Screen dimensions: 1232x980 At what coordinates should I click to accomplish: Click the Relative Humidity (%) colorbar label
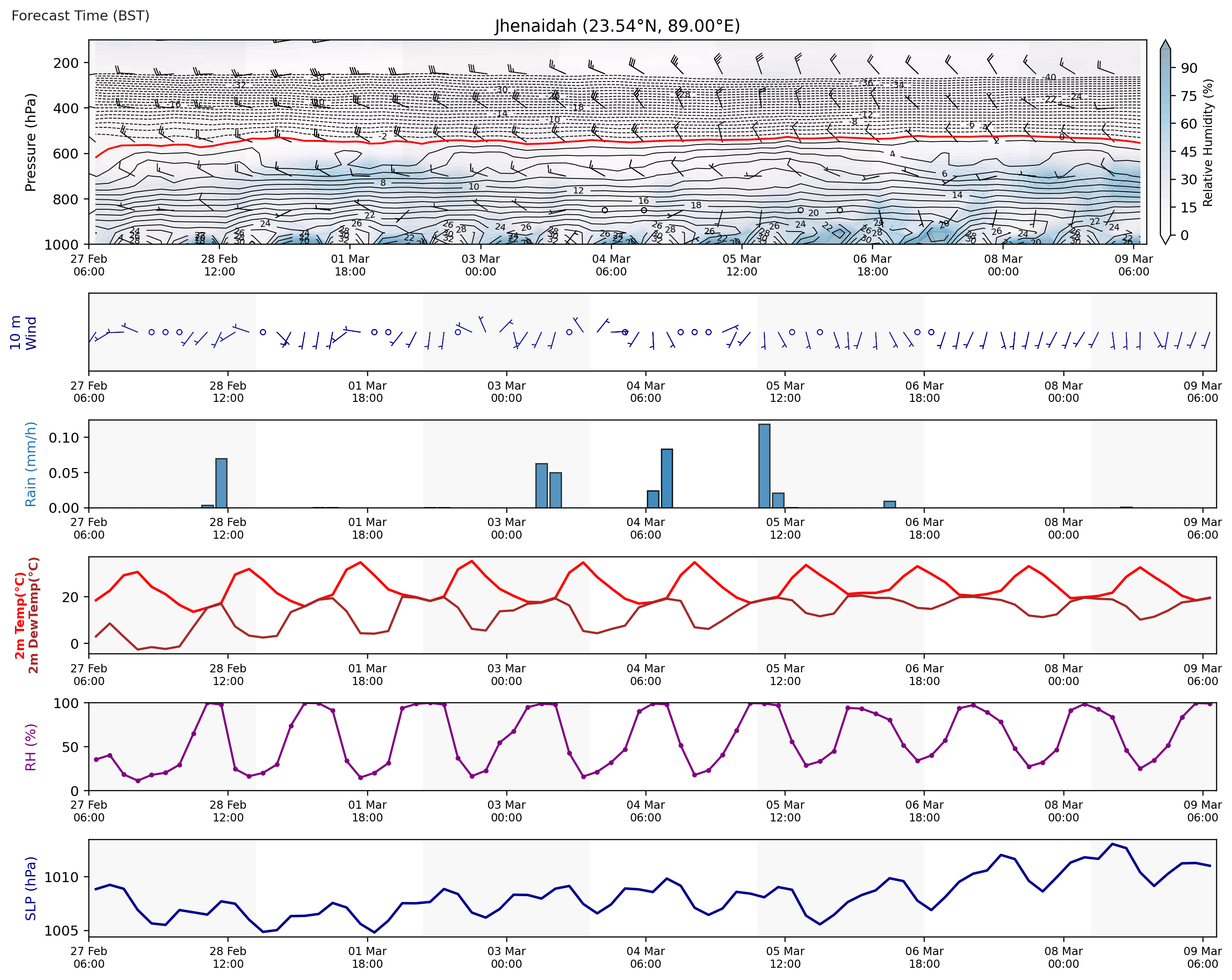coord(1208,143)
